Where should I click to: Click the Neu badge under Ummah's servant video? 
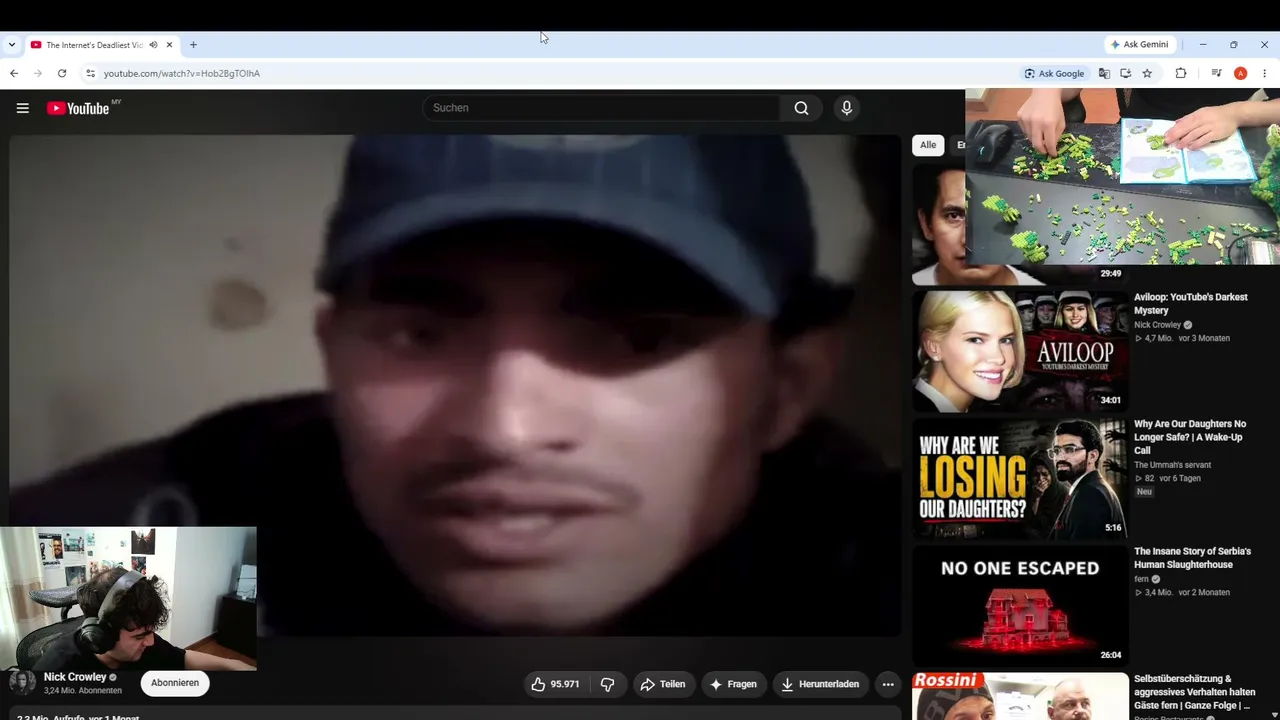pos(1144,492)
